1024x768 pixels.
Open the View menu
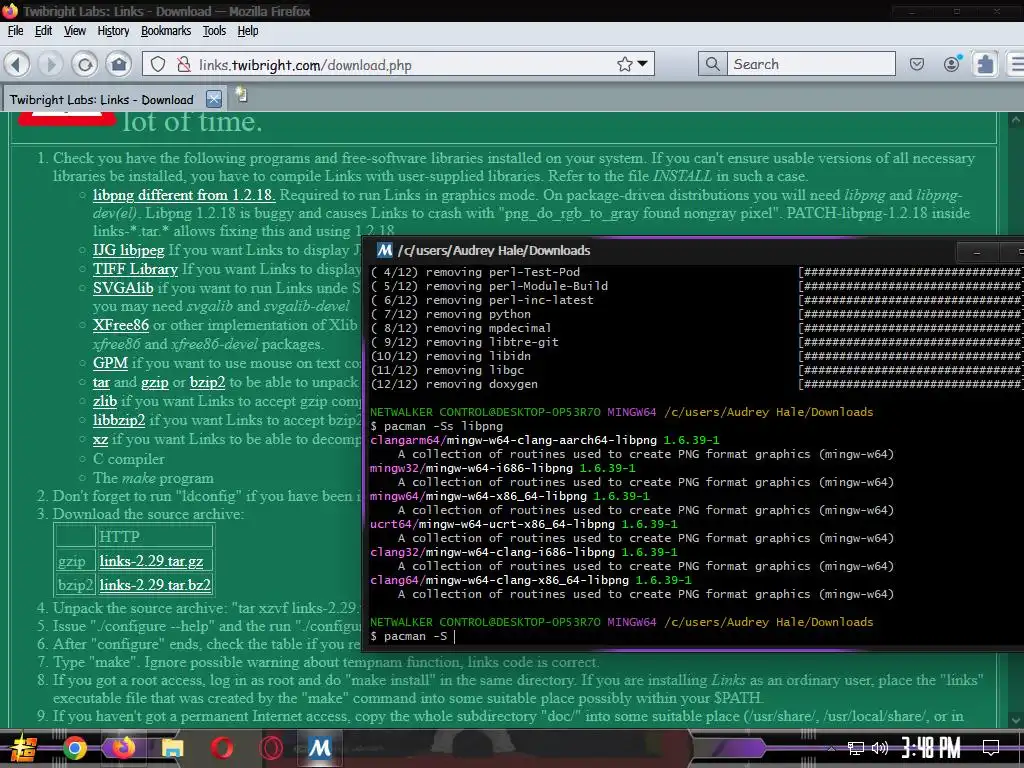74,31
